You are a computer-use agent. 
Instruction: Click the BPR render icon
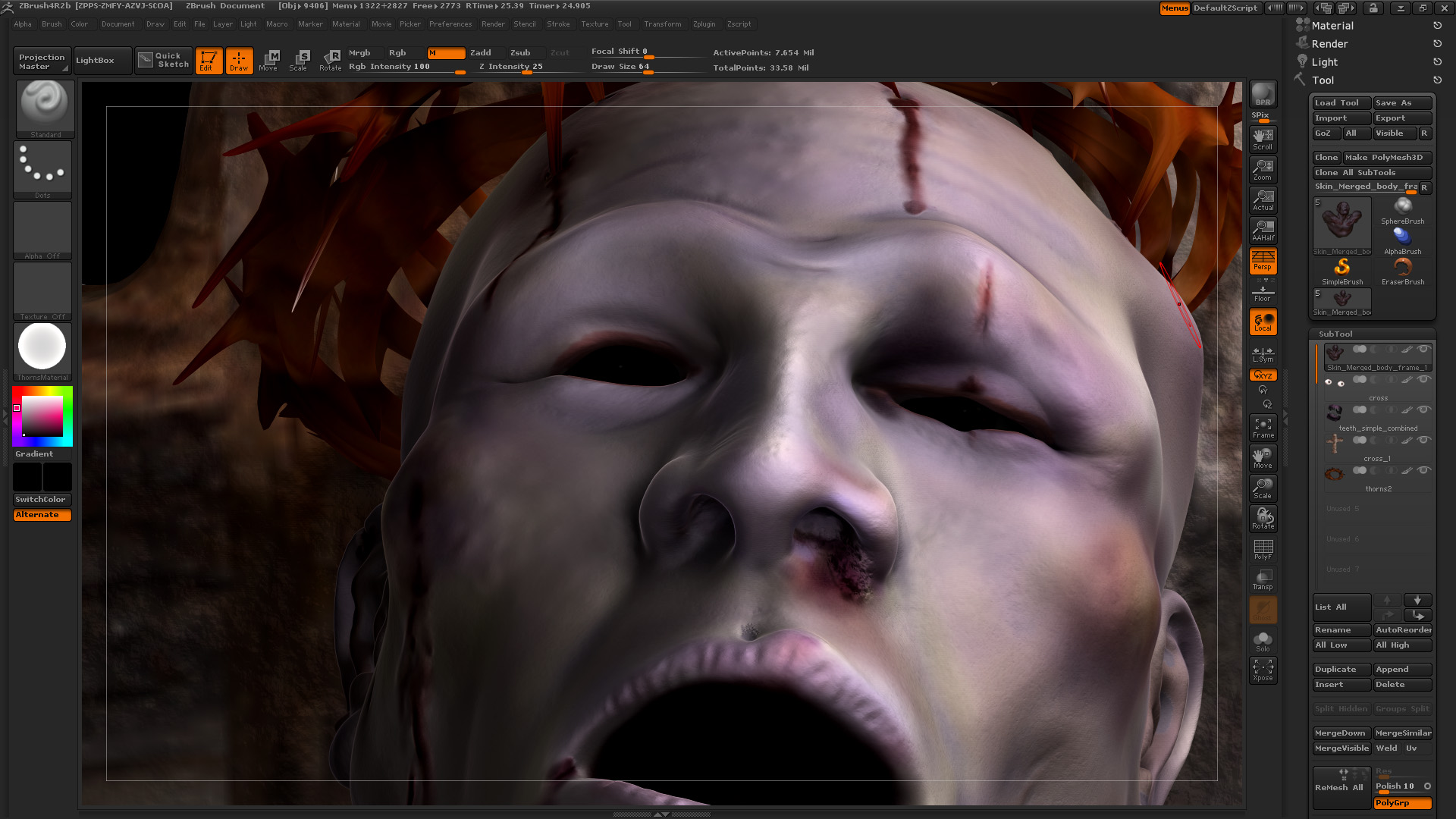coord(1262,93)
